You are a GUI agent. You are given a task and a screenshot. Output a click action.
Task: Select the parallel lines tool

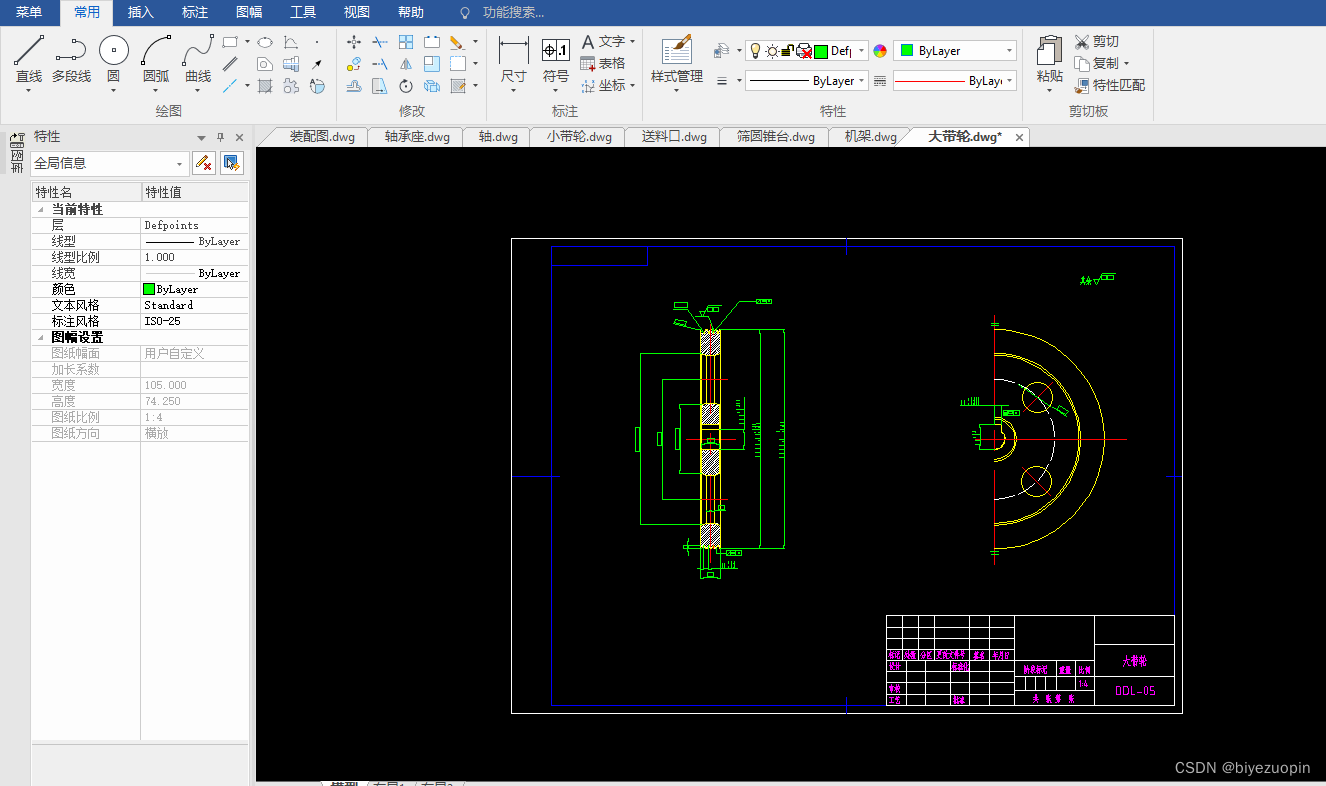230,64
